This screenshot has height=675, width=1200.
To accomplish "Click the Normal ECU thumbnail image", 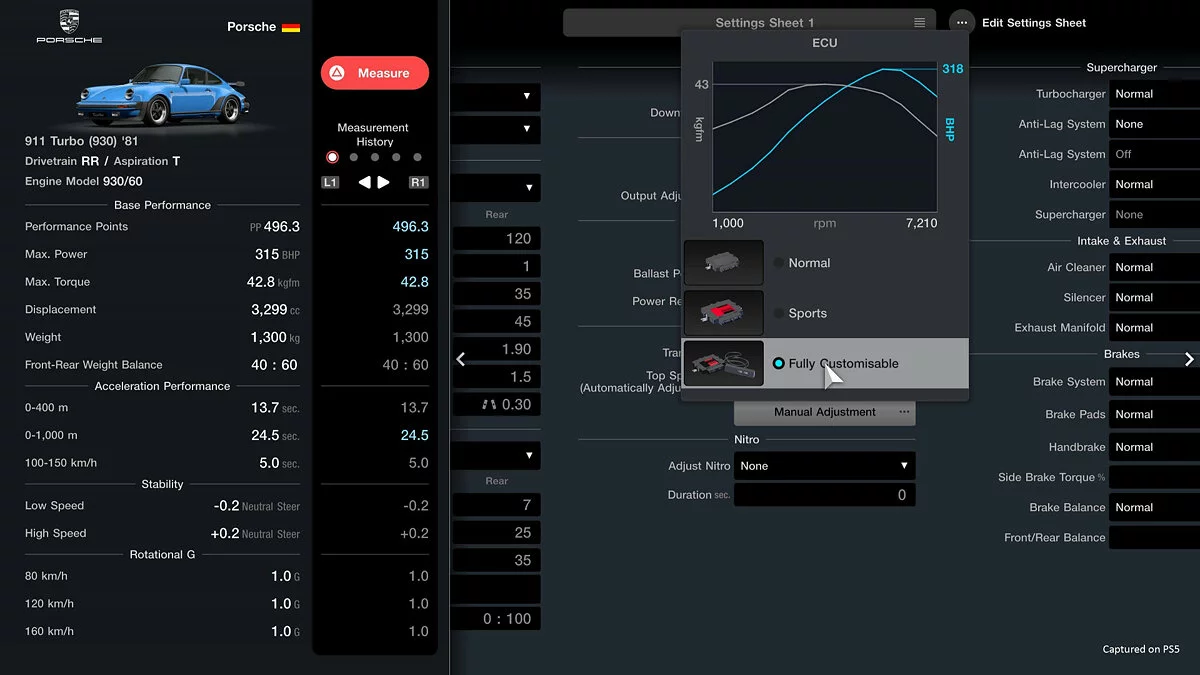I will click(723, 263).
